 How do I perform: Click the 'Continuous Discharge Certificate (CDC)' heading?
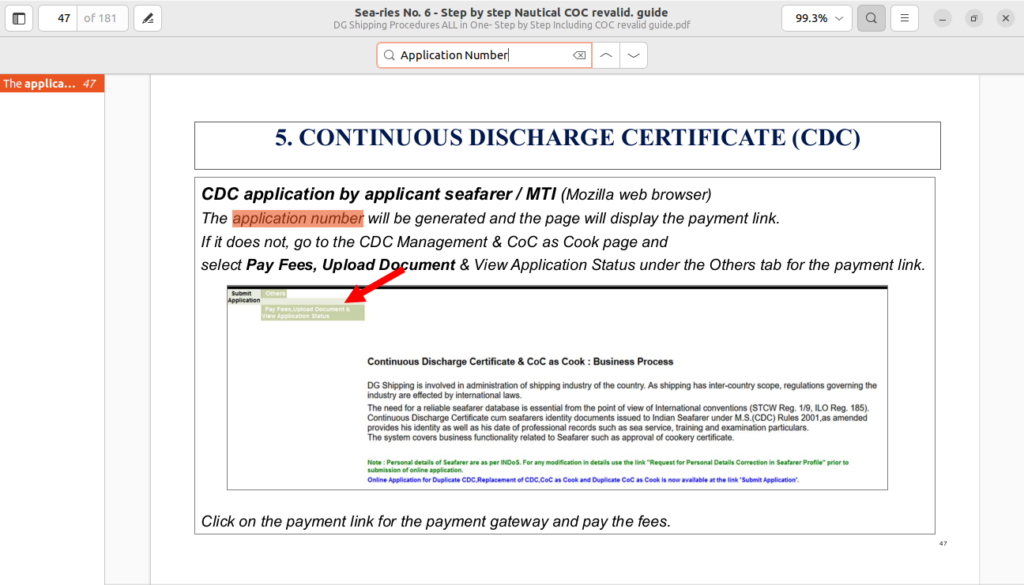pyautogui.click(x=566, y=138)
